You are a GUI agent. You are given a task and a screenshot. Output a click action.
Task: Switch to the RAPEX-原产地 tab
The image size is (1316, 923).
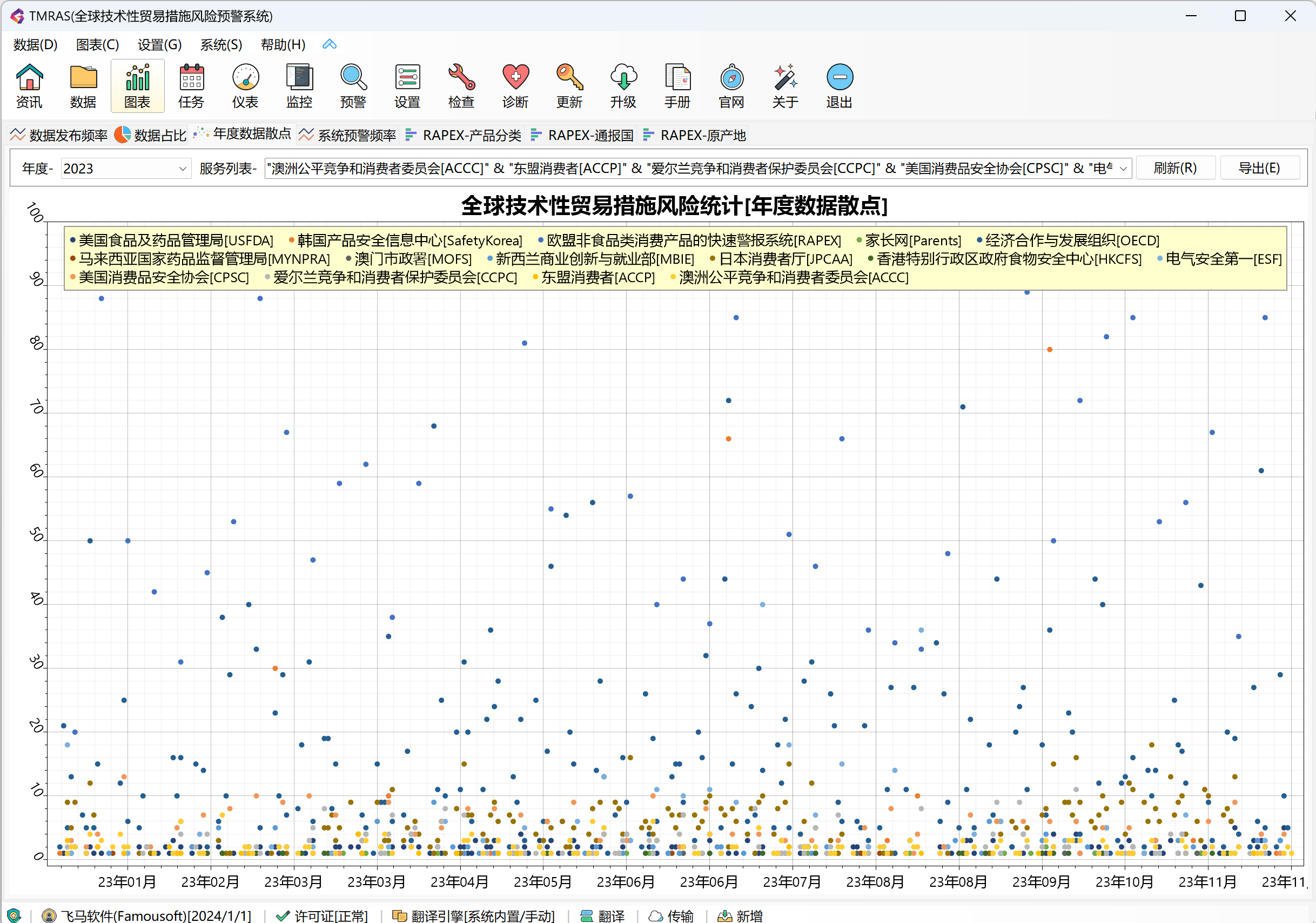(x=695, y=135)
